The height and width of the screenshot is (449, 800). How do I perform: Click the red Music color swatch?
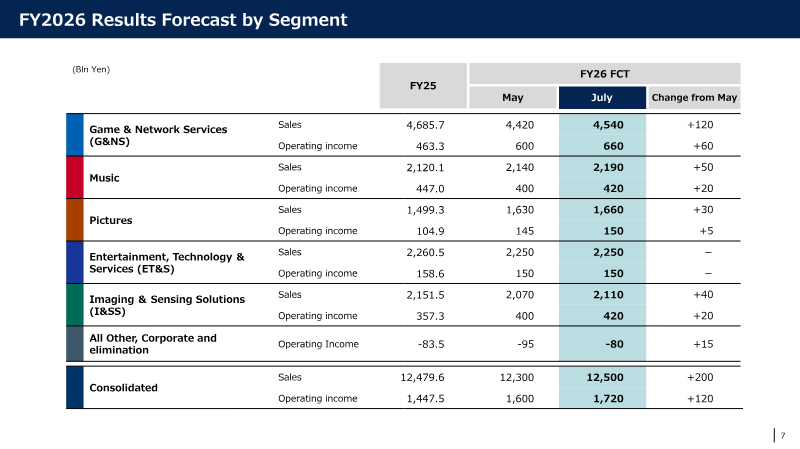[74, 178]
